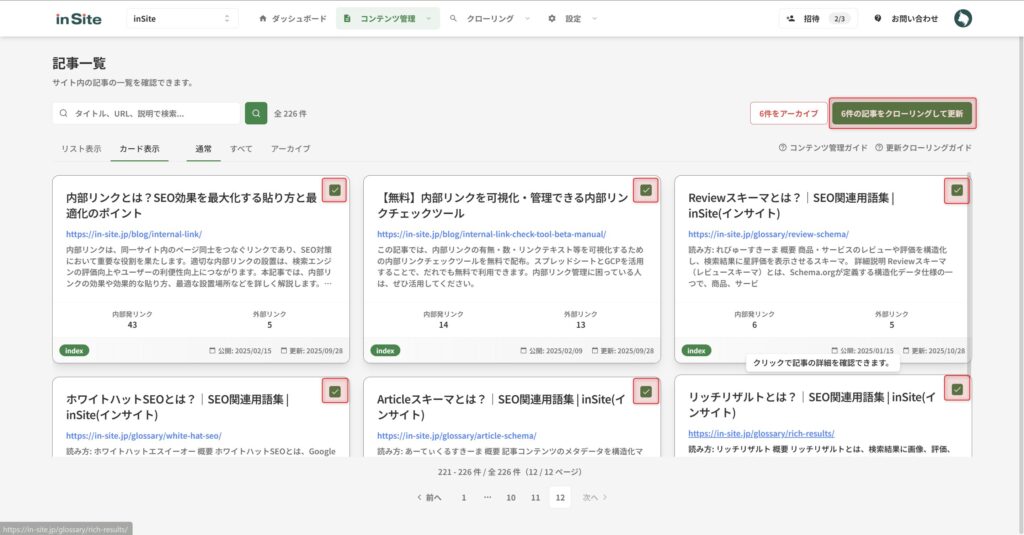Image resolution: width=1024 pixels, height=535 pixels.
Task: Go to ダッシュボード in the navigation
Action: 293,18
